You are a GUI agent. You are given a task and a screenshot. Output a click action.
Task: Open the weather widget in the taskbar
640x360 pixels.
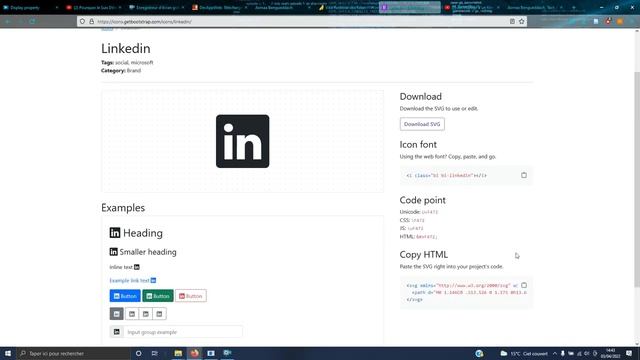point(524,353)
